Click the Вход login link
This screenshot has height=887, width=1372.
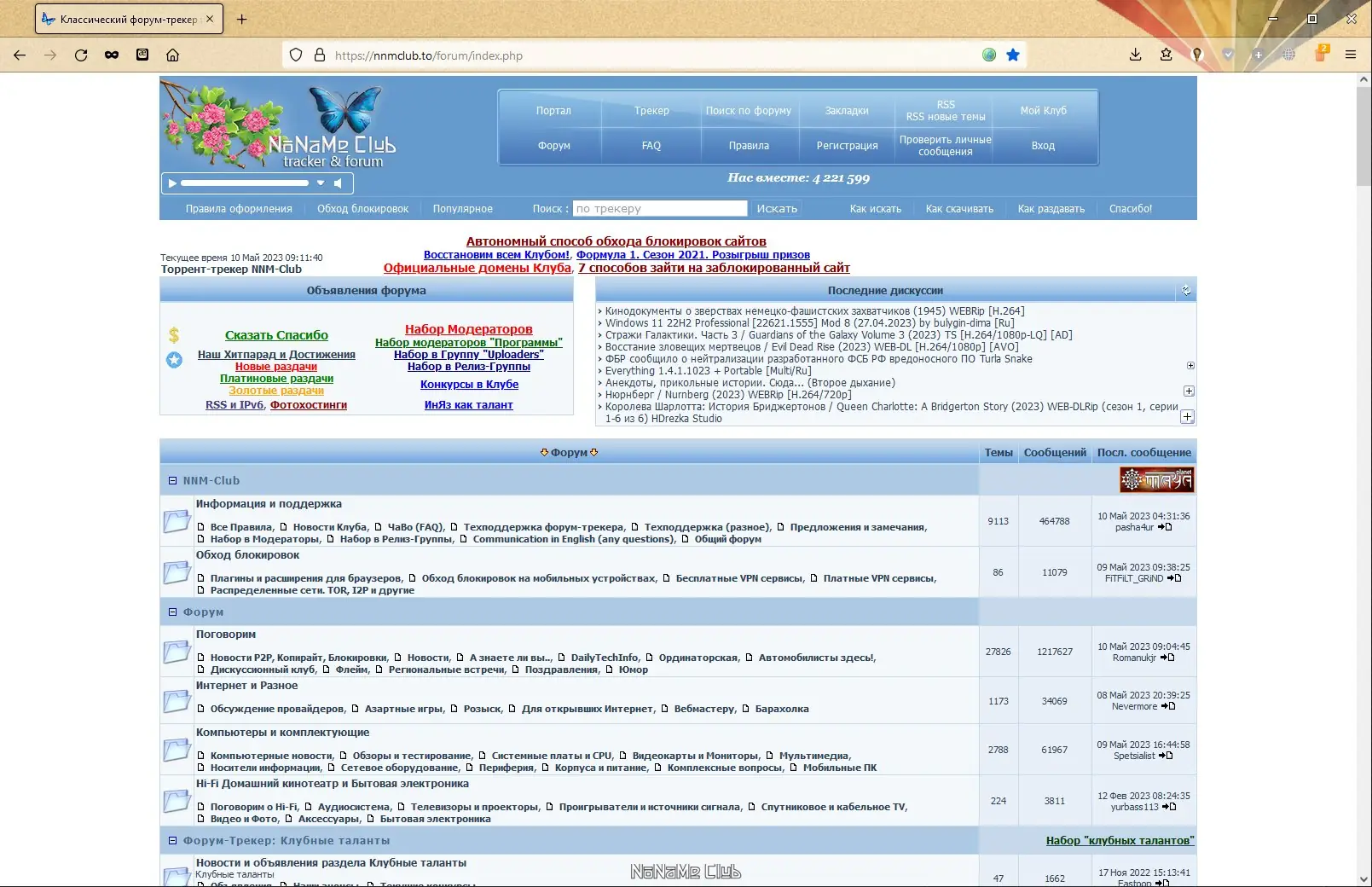click(1043, 146)
